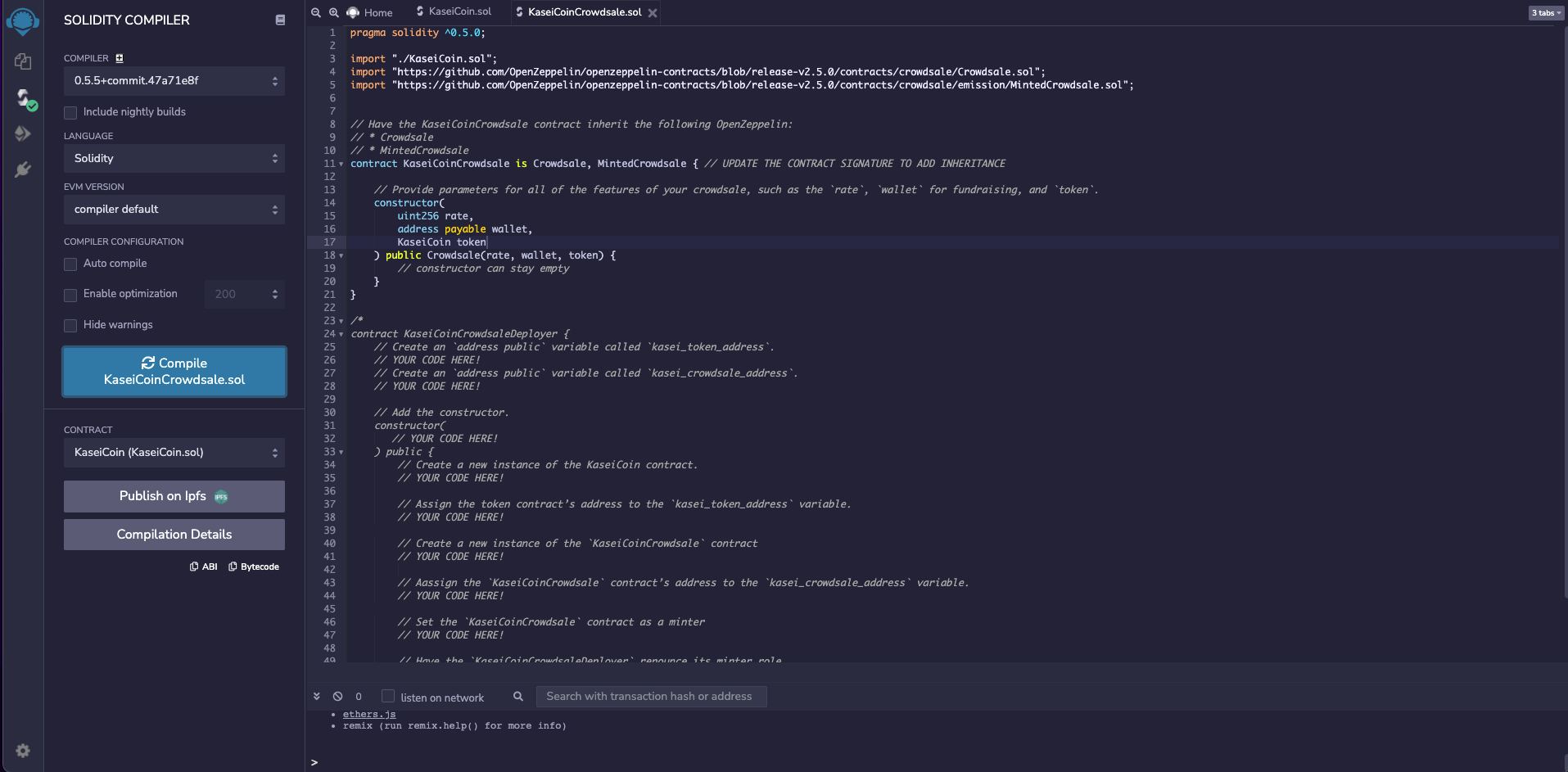Toggle the listen on network checkbox
Image resolution: width=1568 pixels, height=772 pixels.
coord(386,696)
